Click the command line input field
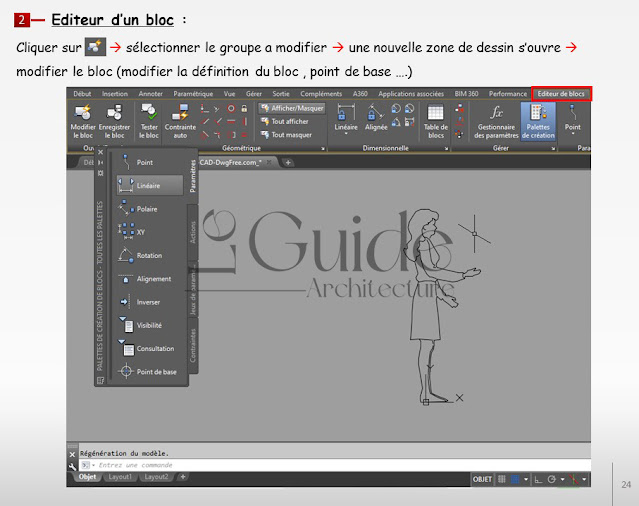 click(334, 465)
